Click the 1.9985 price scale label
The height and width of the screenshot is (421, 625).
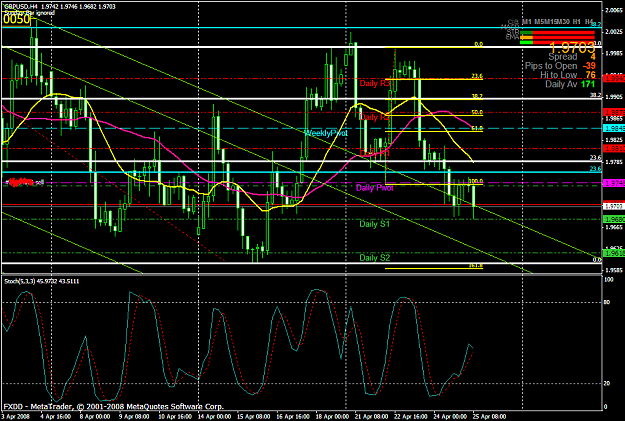(x=614, y=53)
